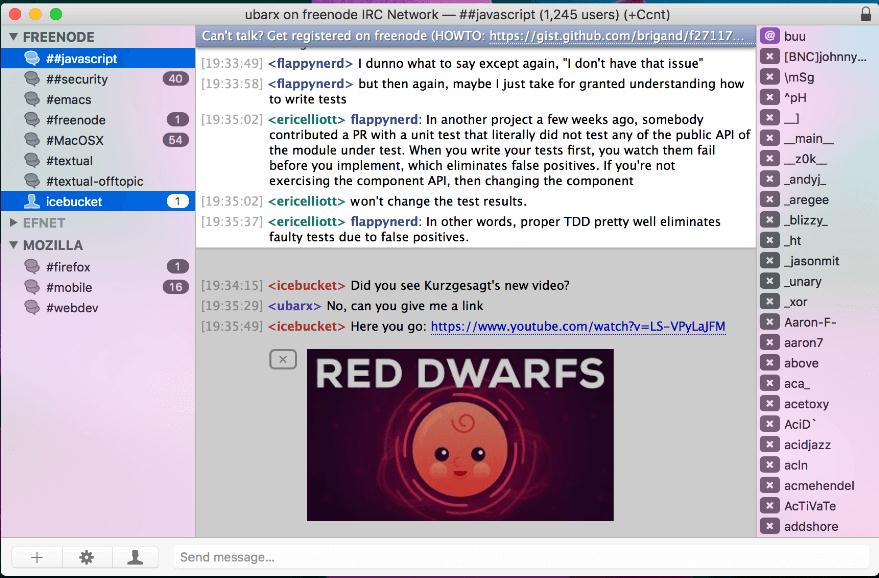Open the #textual channel
Viewport: 879px width, 578px height.
98,161
